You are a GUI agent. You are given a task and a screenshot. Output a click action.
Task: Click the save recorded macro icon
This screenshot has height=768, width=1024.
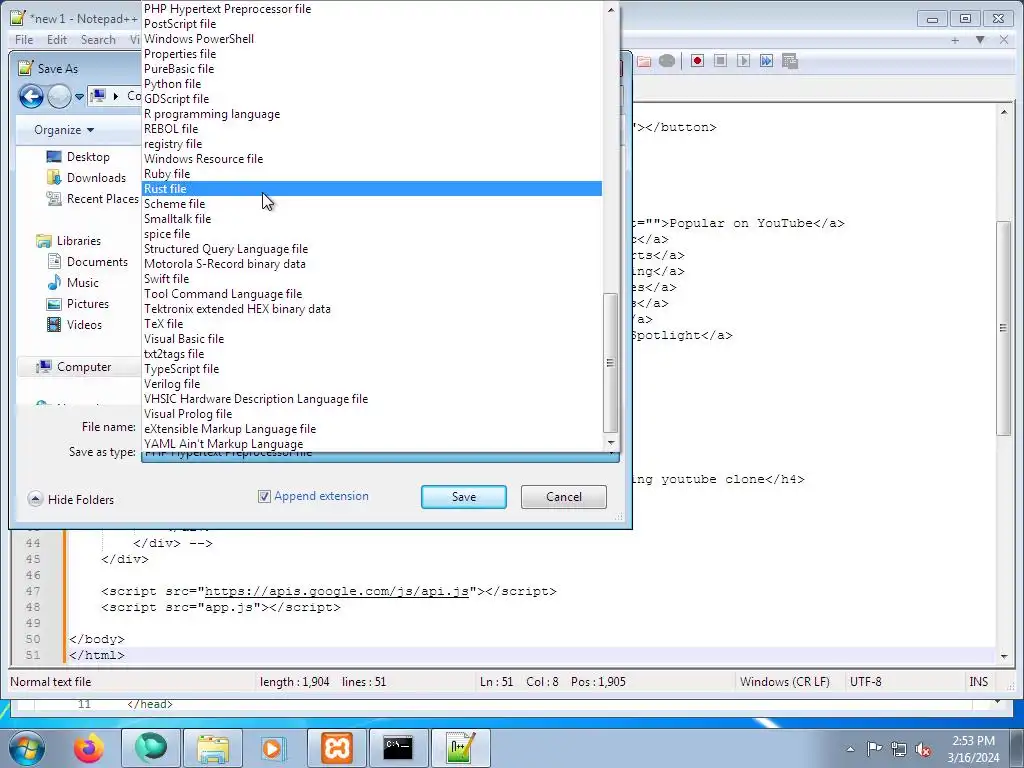790,61
